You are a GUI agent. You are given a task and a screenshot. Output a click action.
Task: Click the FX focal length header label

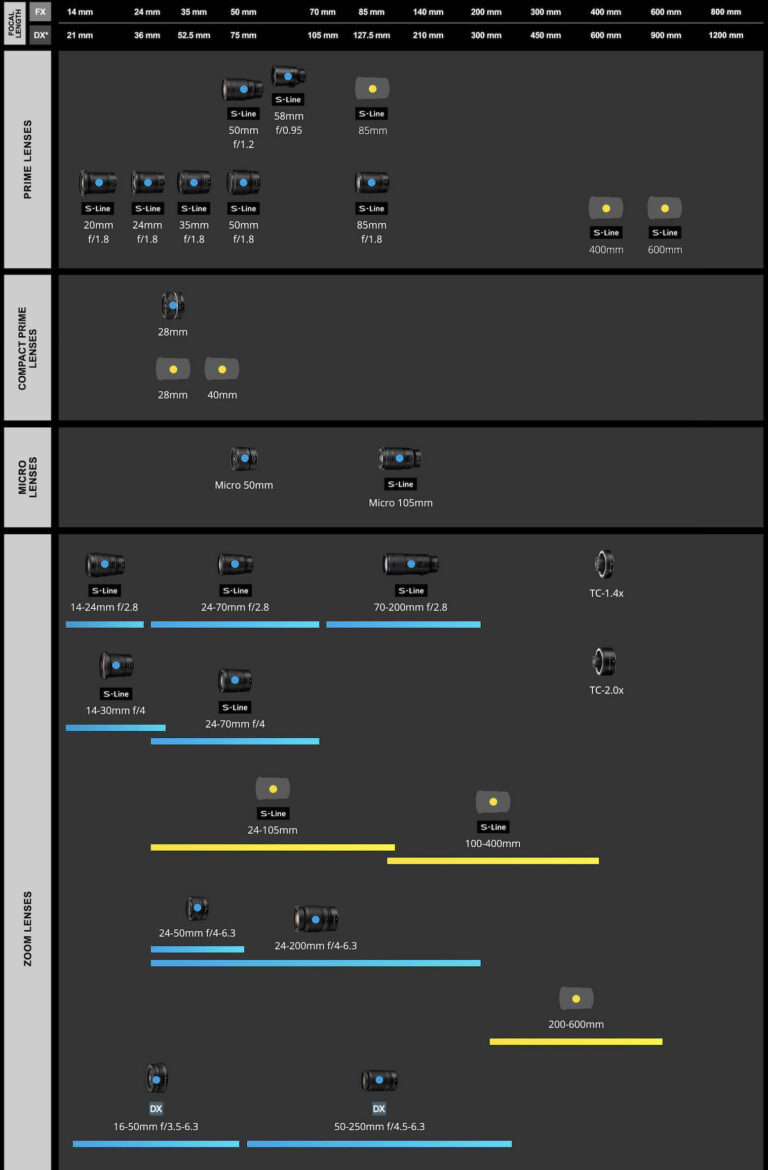(x=40, y=11)
